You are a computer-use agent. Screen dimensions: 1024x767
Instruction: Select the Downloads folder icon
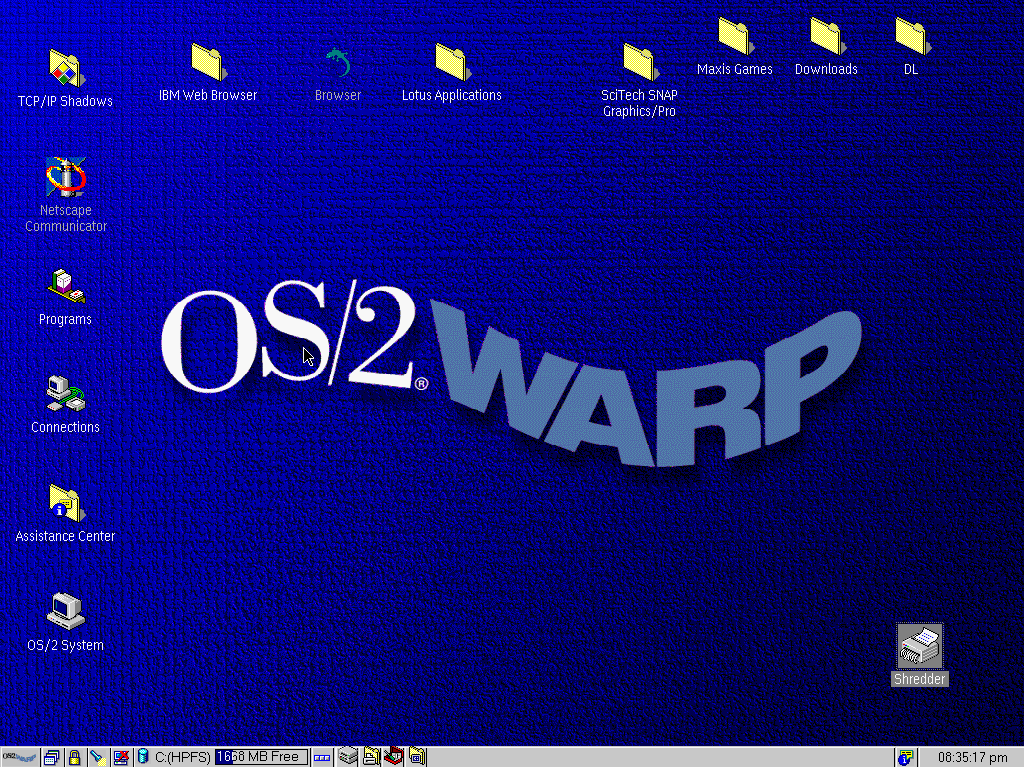(x=828, y=36)
